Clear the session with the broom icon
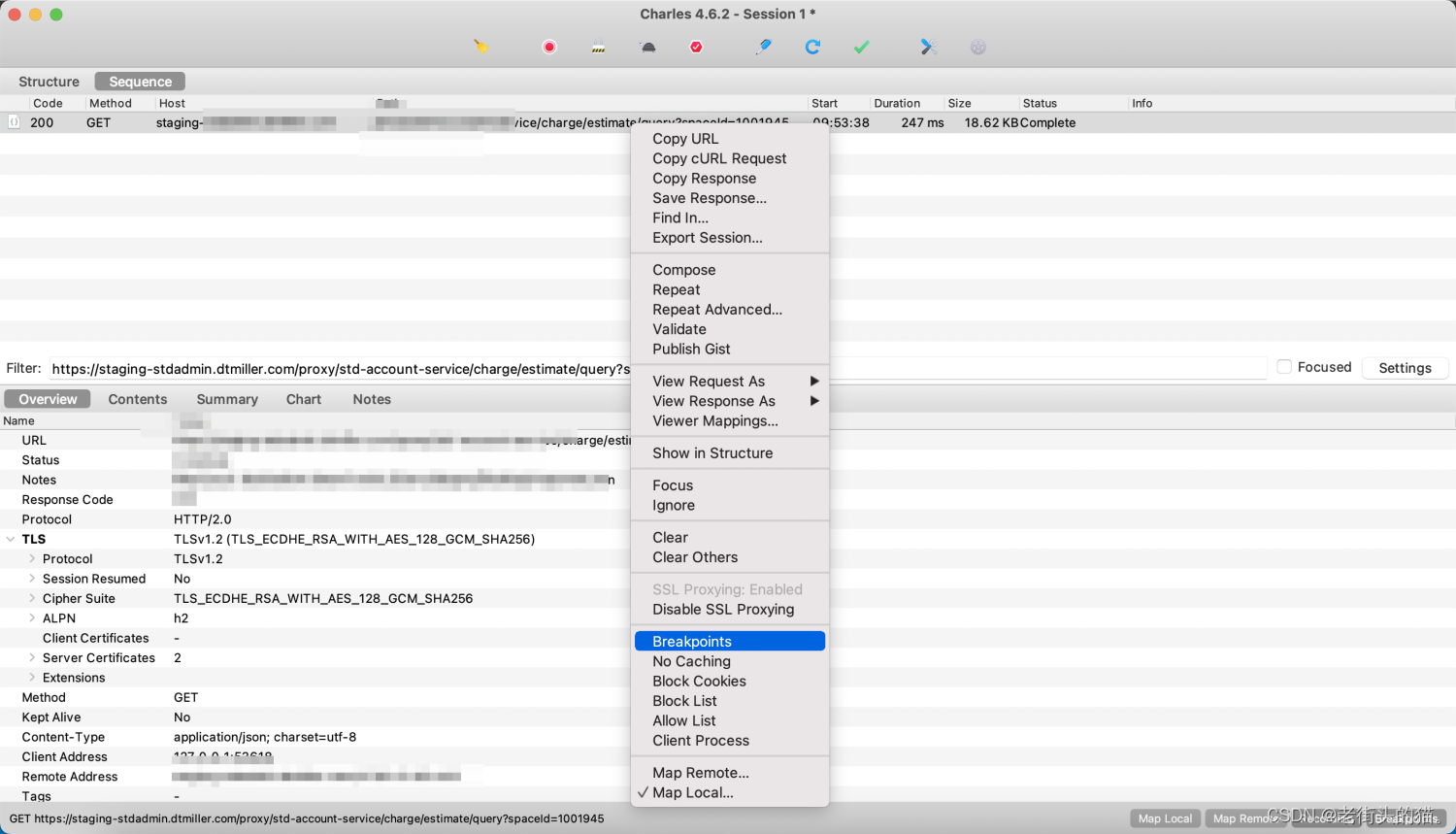The width and height of the screenshot is (1456, 834). tap(480, 47)
